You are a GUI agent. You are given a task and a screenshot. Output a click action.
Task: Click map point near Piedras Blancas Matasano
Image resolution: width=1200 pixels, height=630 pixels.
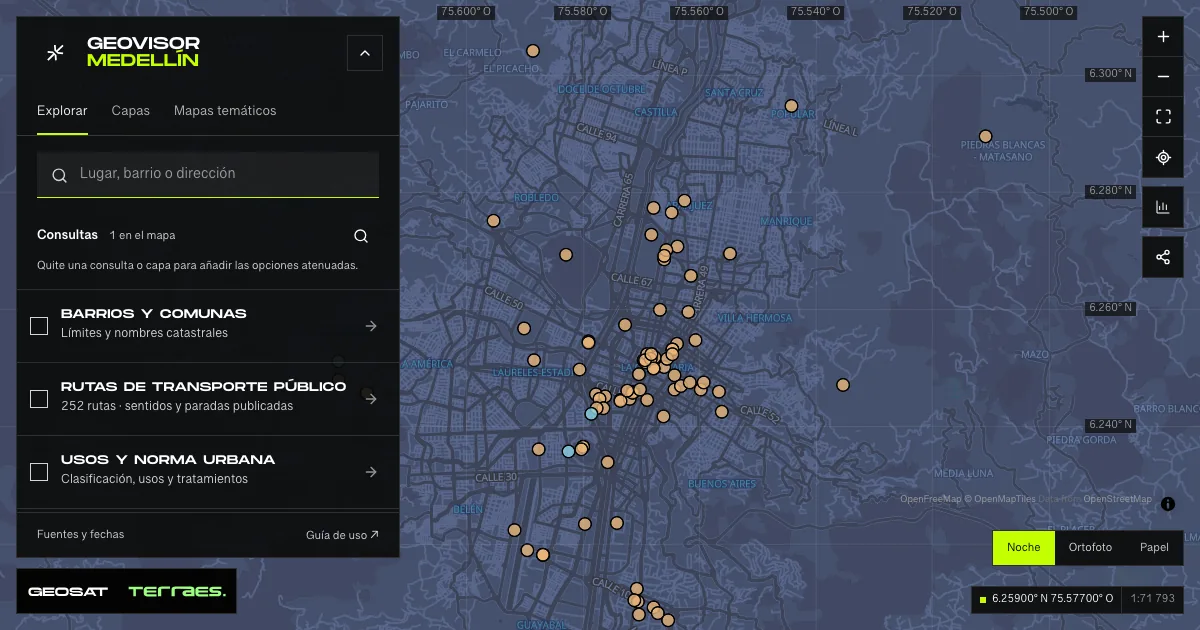(985, 136)
